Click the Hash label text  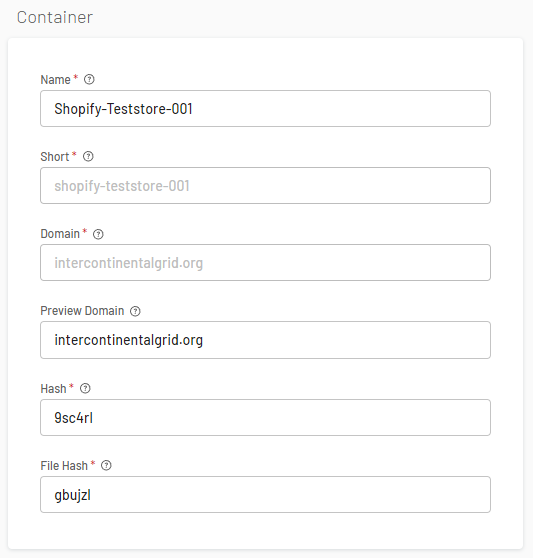(x=53, y=389)
